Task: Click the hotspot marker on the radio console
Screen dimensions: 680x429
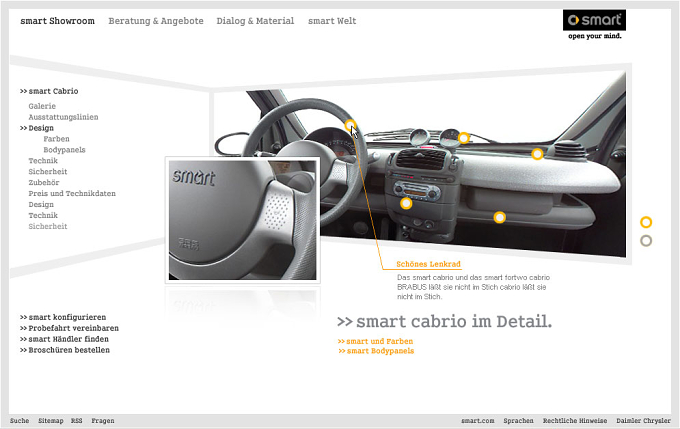Action: coord(406,203)
